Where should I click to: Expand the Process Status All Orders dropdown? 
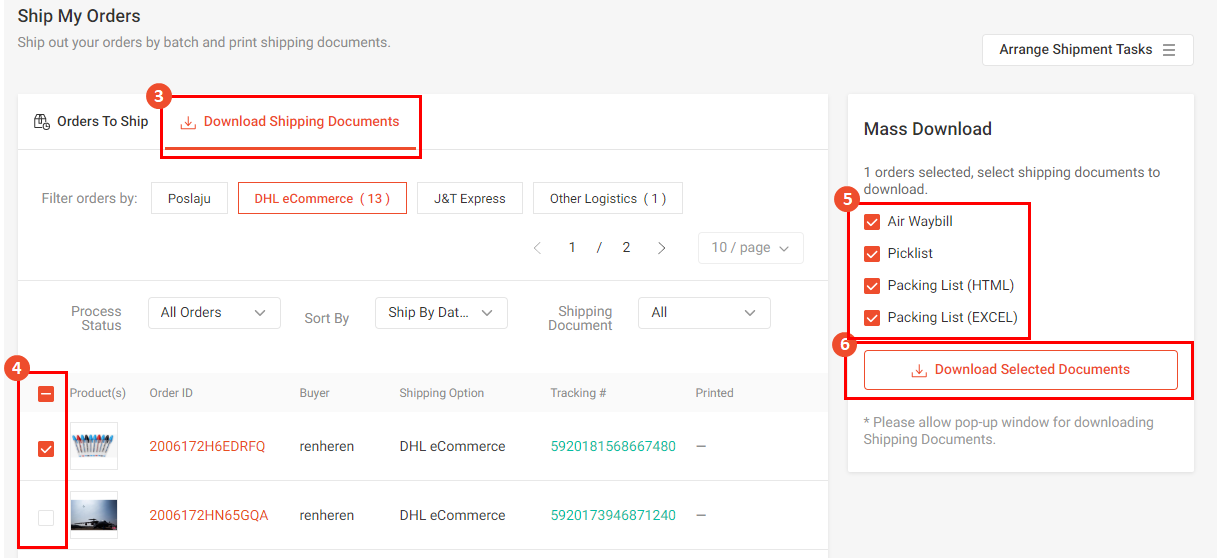(x=214, y=313)
